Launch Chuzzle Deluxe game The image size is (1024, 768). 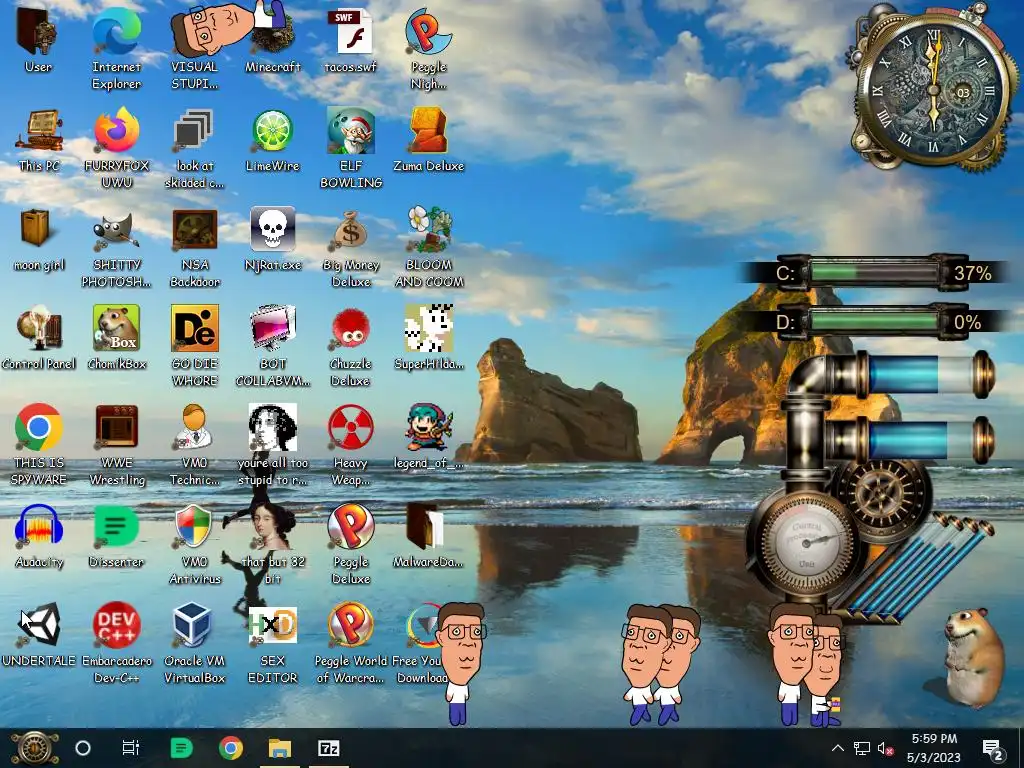[351, 346]
